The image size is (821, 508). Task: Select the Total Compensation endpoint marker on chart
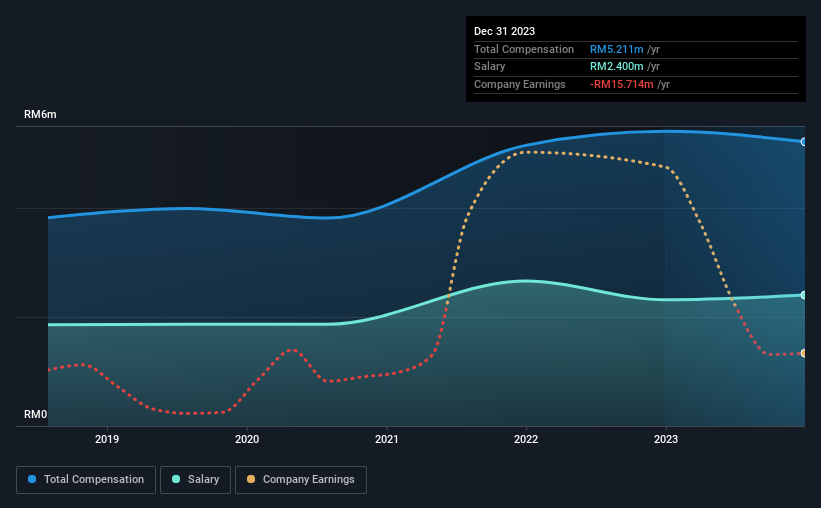point(803,142)
